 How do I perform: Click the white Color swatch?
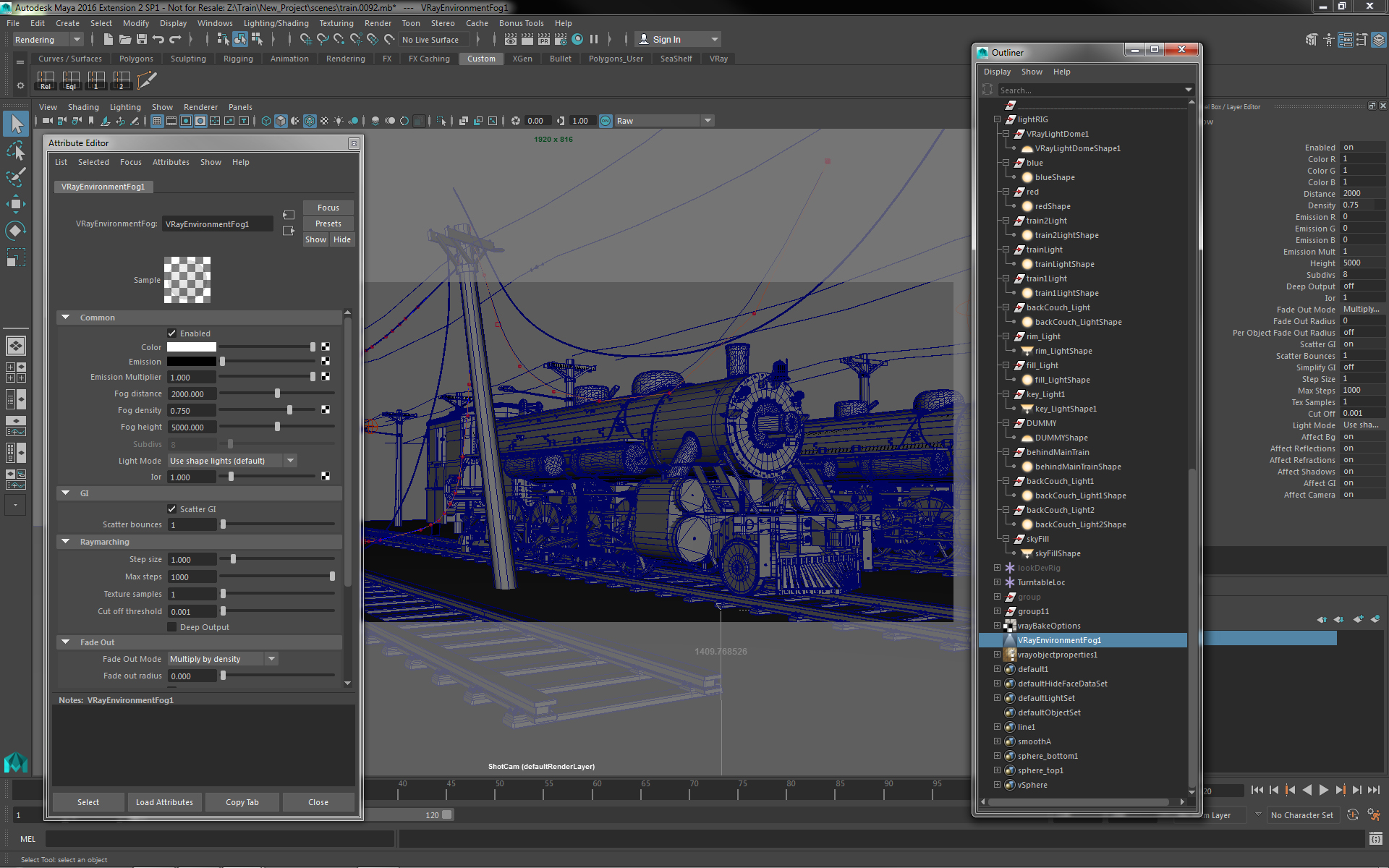point(191,347)
